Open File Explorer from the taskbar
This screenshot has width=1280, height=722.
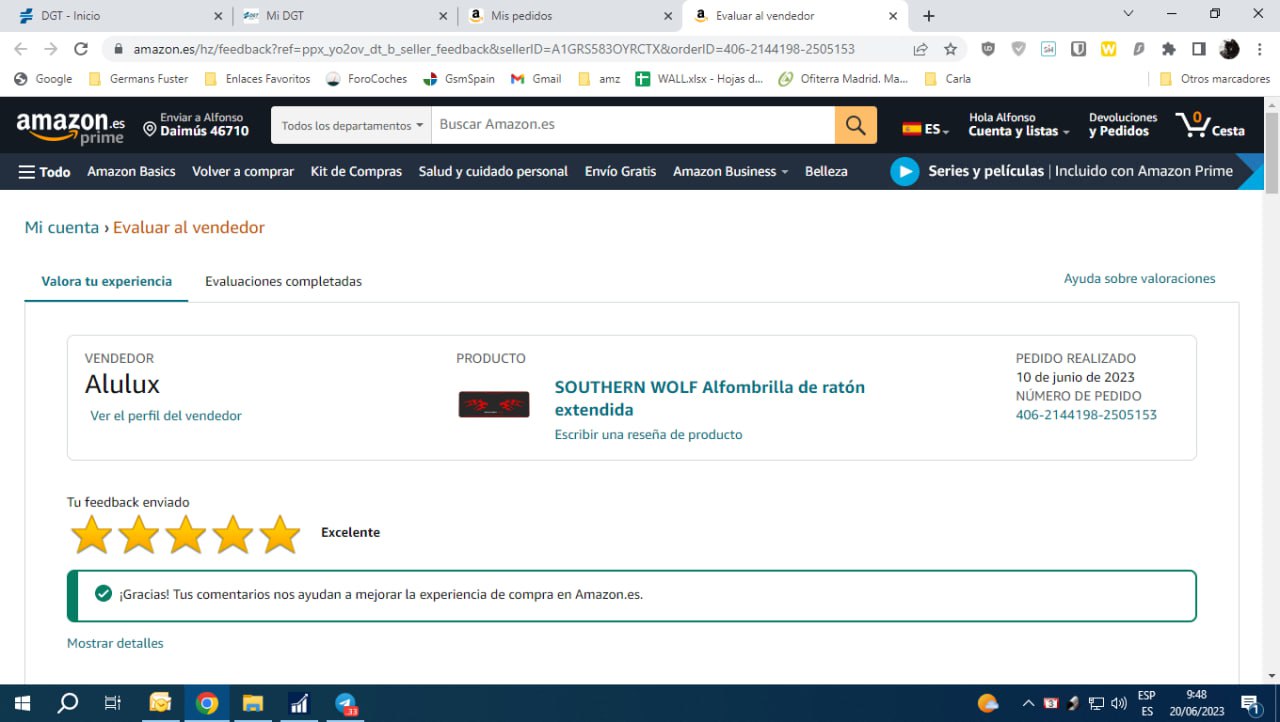(x=253, y=703)
